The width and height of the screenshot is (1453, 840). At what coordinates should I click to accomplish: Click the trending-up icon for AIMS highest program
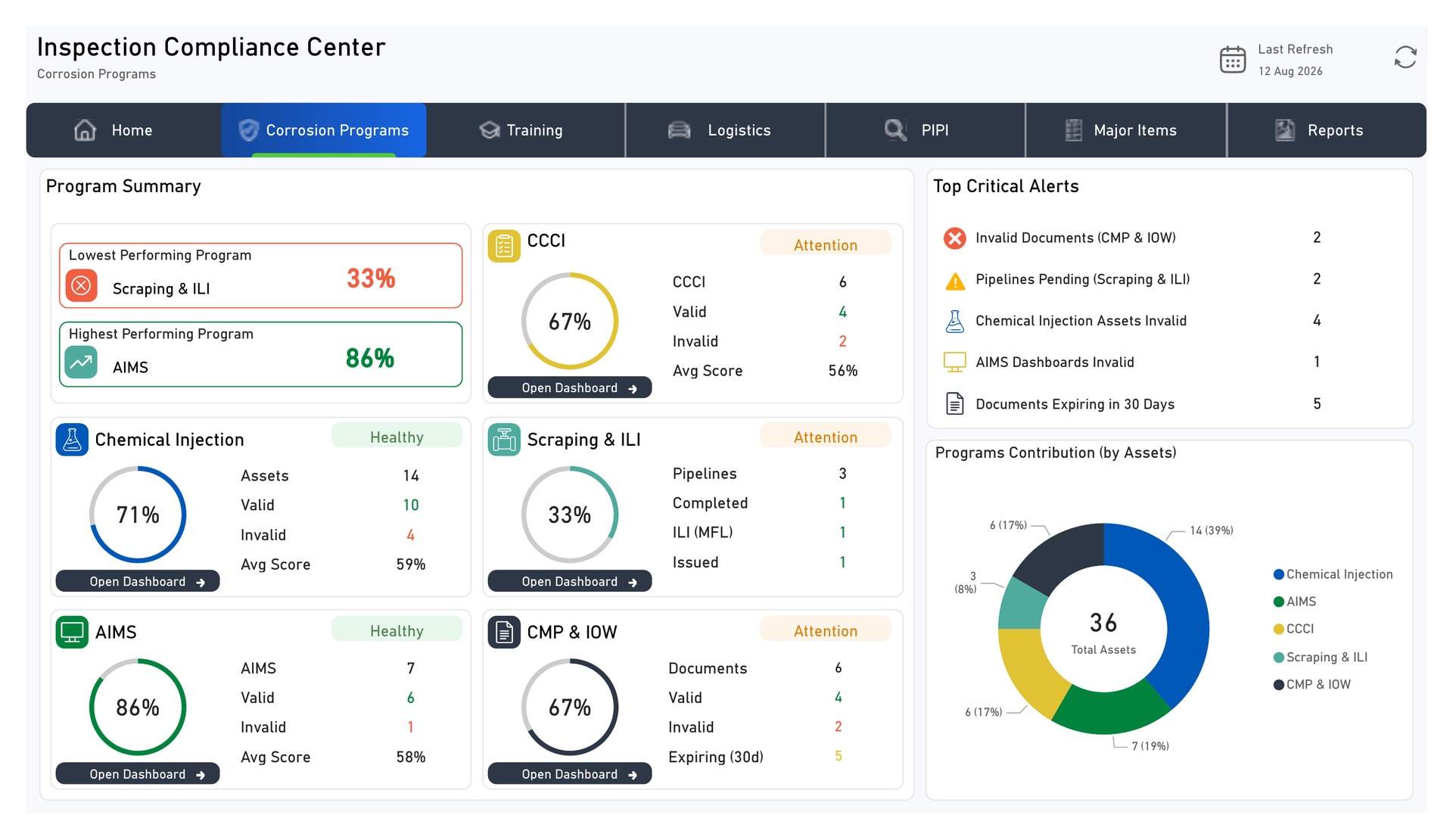(81, 362)
